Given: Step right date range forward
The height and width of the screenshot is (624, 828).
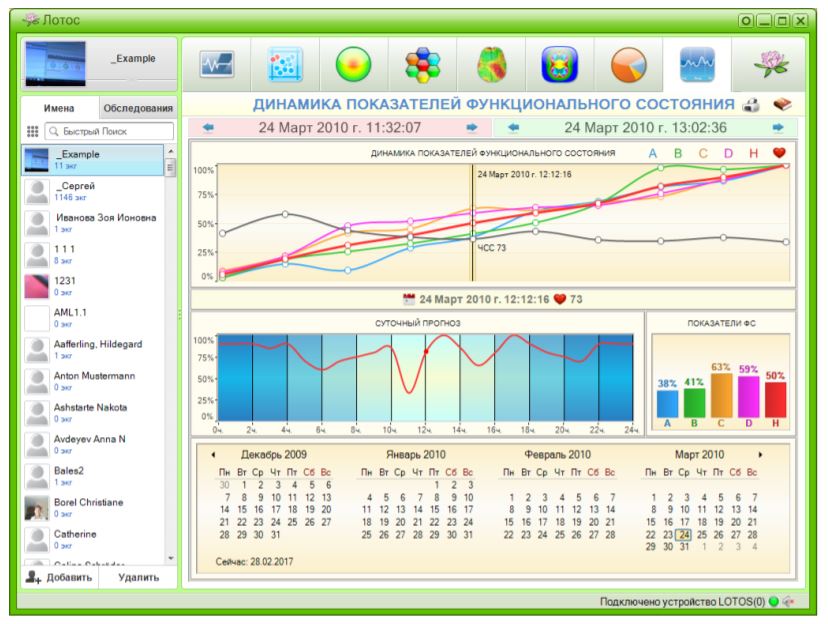Looking at the screenshot, I should click(776, 128).
